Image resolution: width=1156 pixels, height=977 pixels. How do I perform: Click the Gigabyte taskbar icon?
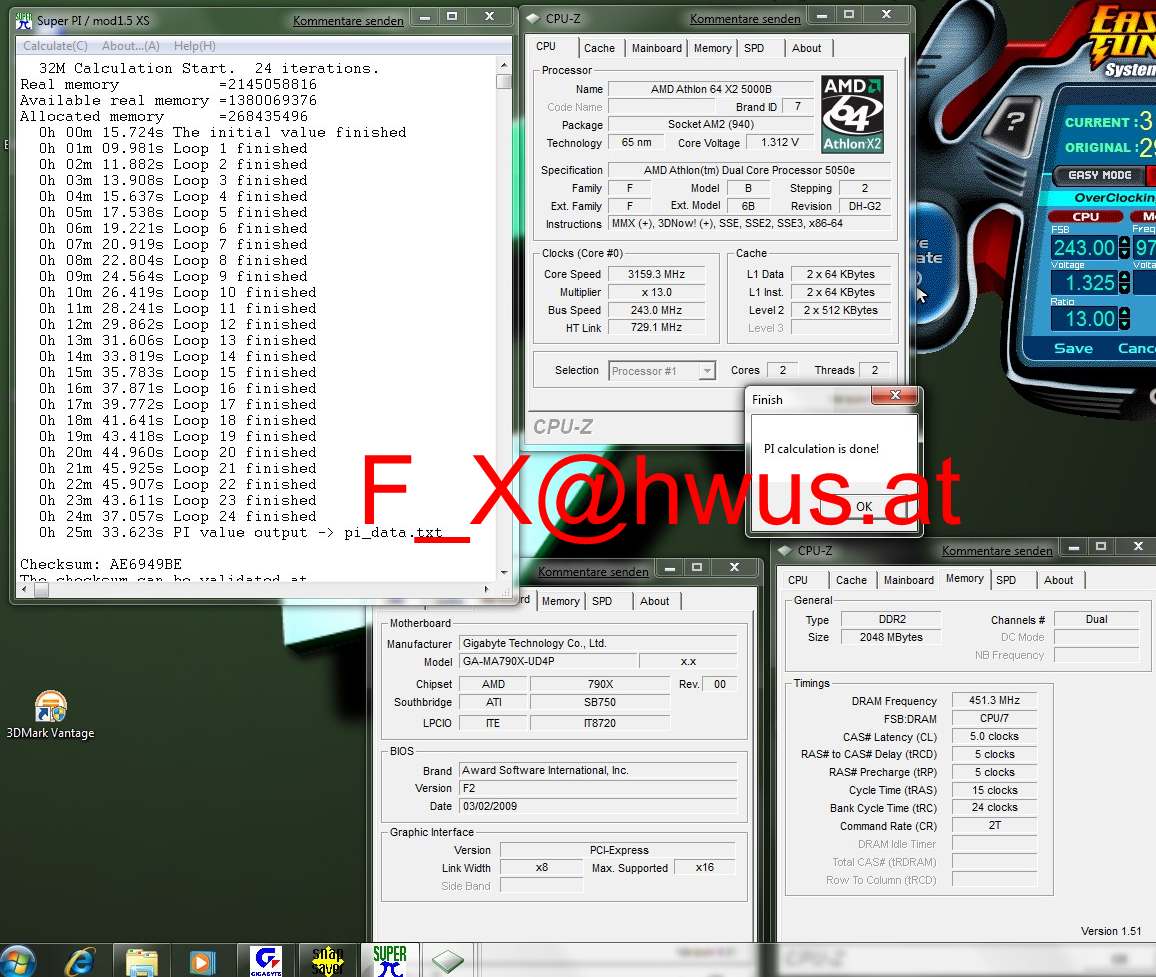click(265, 962)
